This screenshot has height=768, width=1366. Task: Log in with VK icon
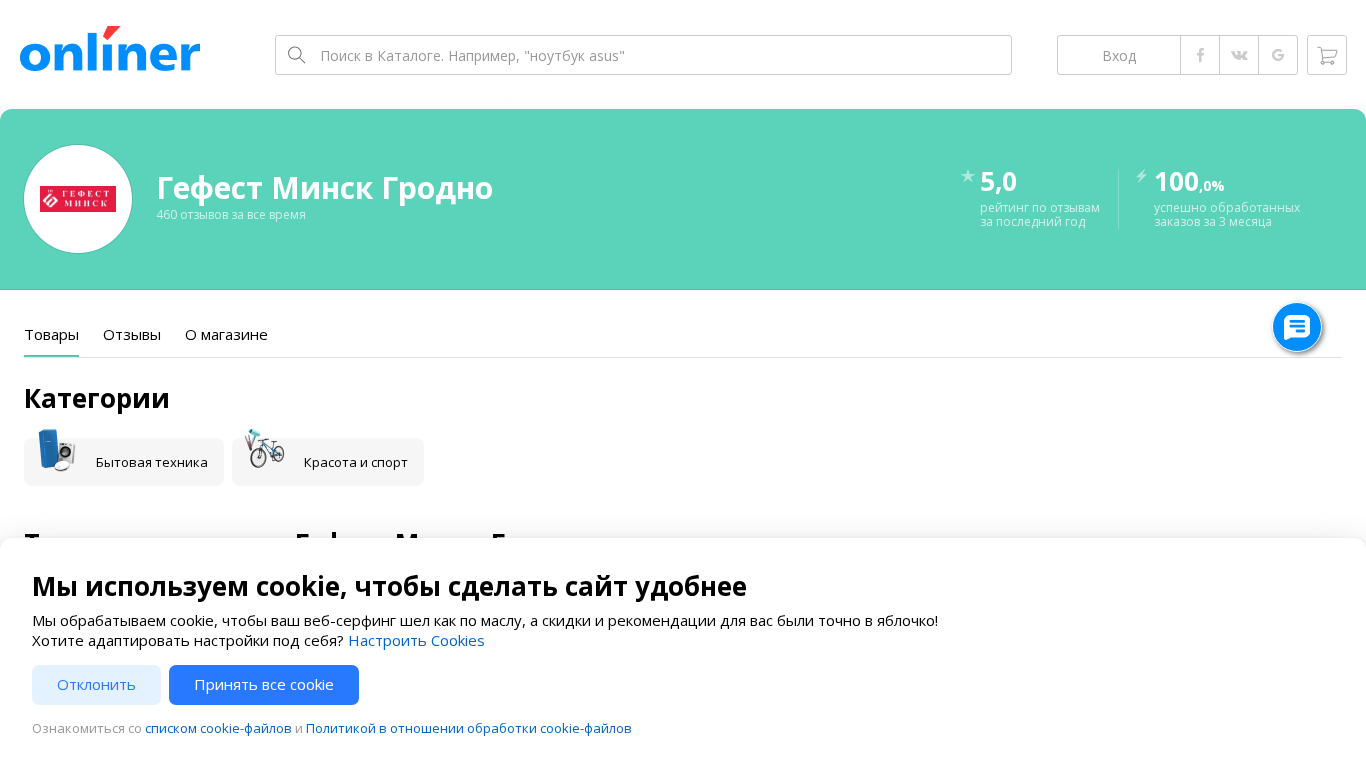click(x=1239, y=55)
